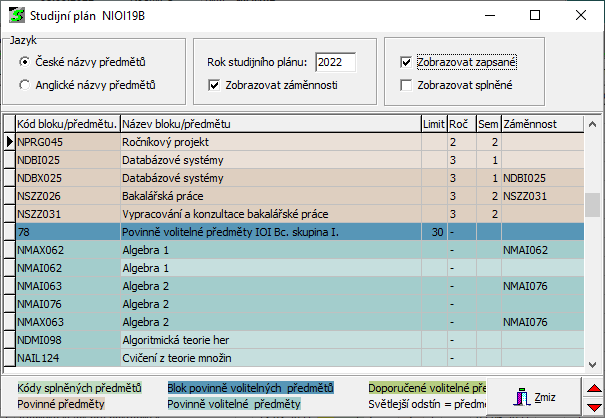Screen dimensions: 605x418
Task: Uncheck Zobrazovat zapsané checkbox
Action: (x=405, y=62)
